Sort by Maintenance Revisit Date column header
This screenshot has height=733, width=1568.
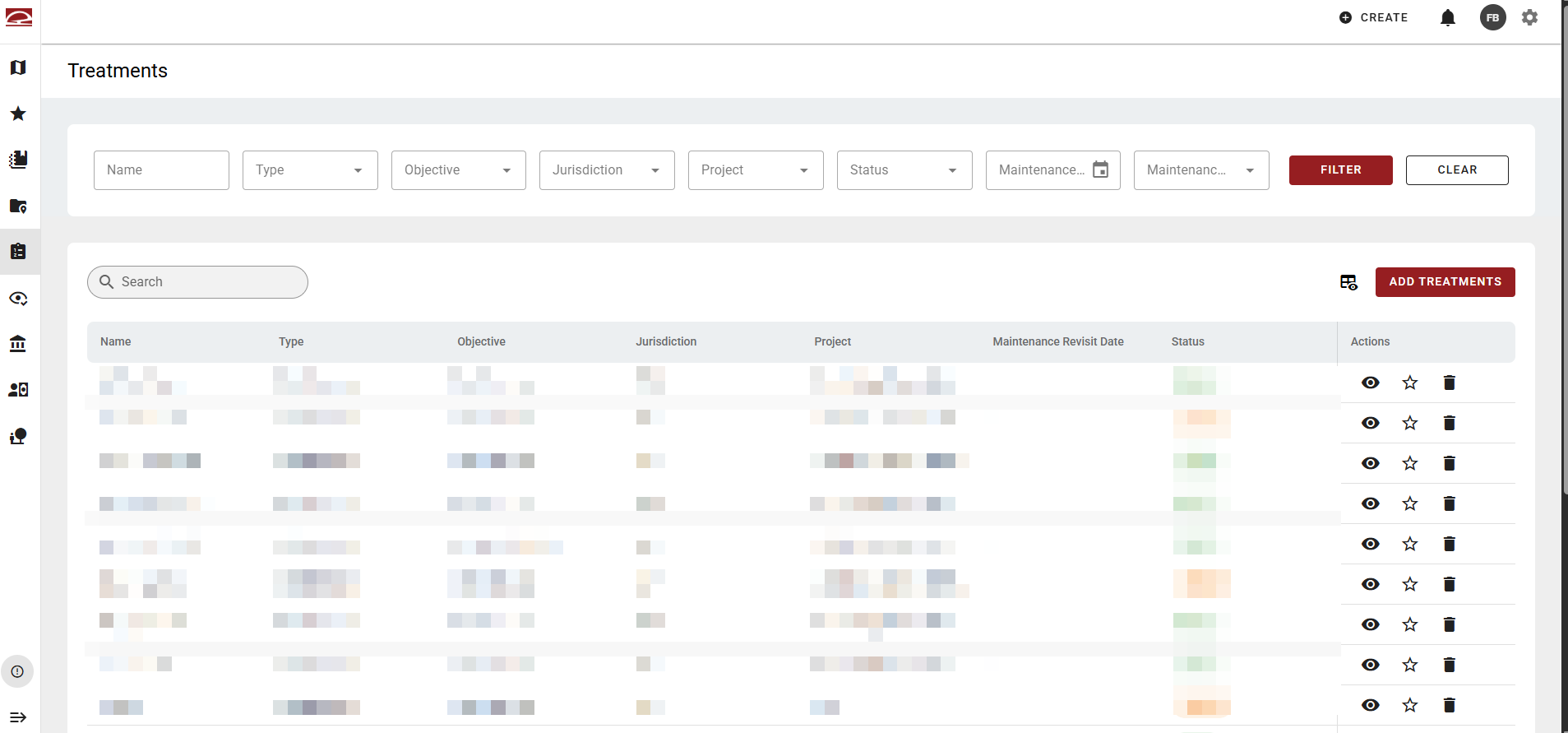click(x=1058, y=341)
